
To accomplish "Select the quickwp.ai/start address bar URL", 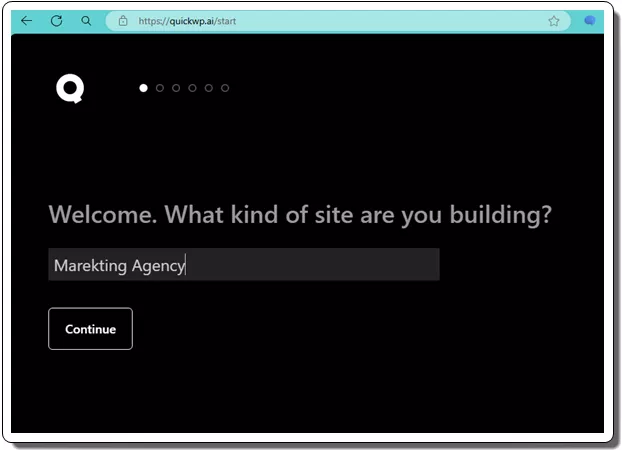I will 187,21.
